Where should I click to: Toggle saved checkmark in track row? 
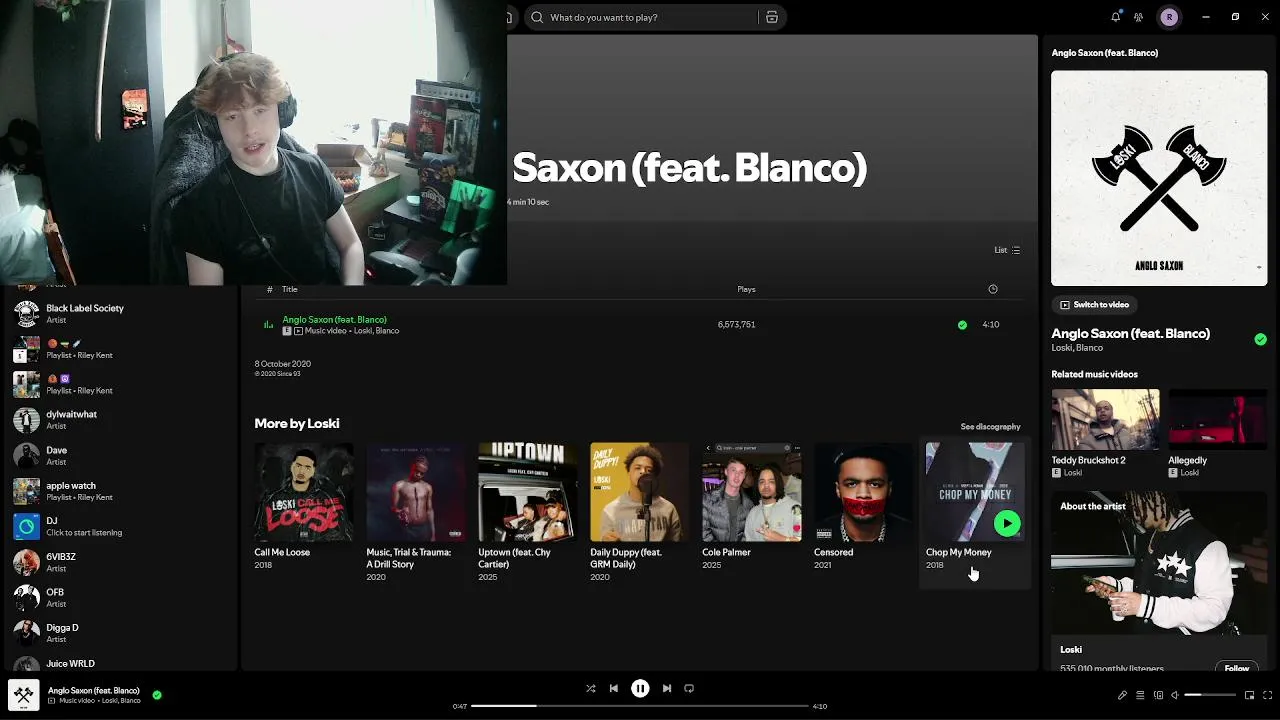click(962, 324)
